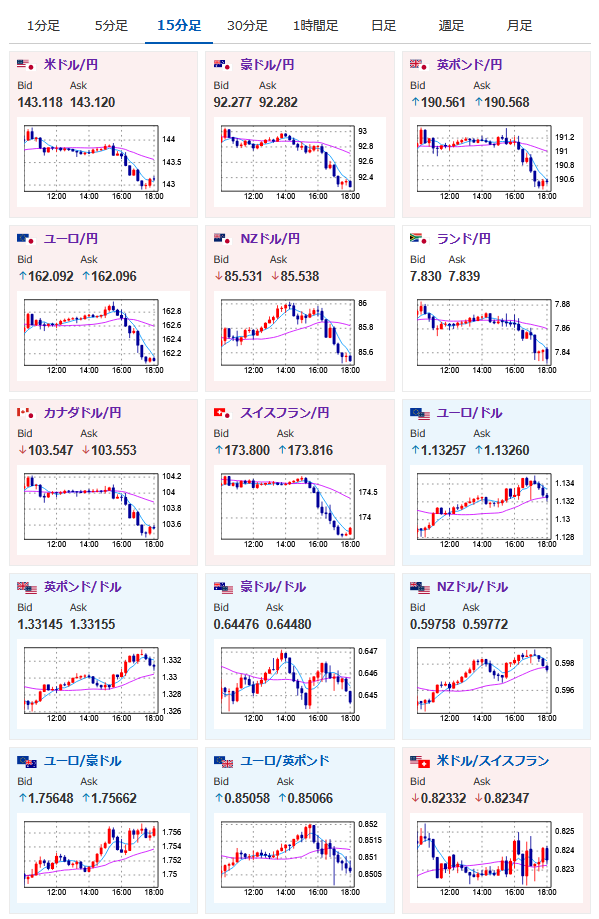Open the 豪ドル/ドル candlestick chart

(x=300, y=685)
